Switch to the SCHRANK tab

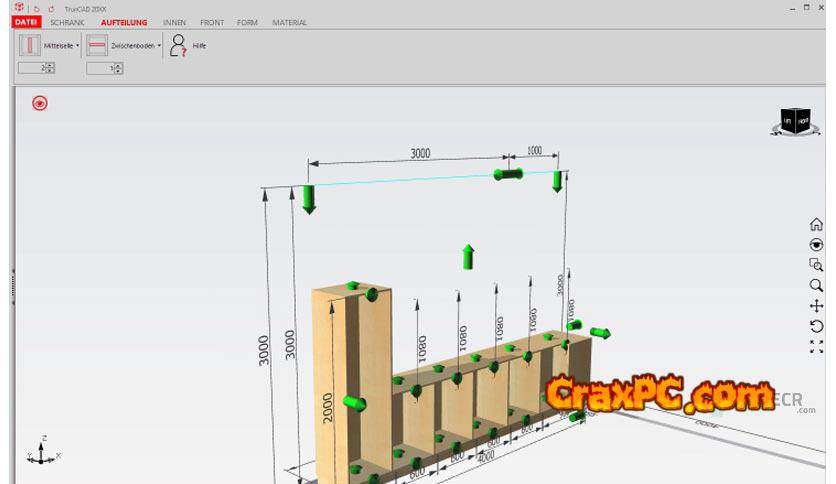[x=67, y=22]
